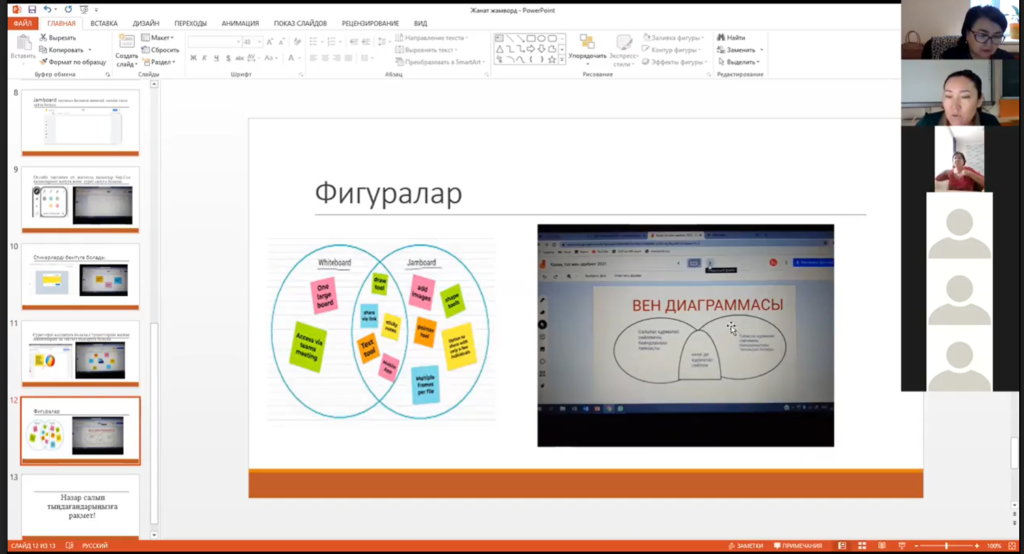The image size is (1024, 554).
Task: Click the Вырезать (Cut) scissors button
Action: coord(62,38)
